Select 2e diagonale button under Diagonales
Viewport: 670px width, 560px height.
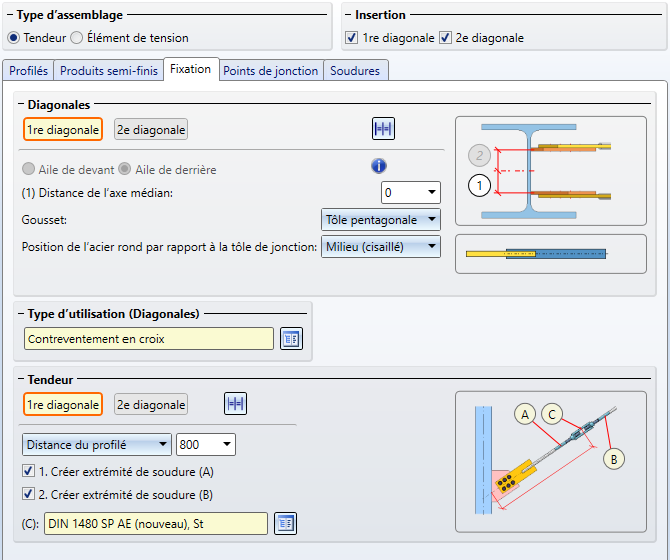pos(151,129)
